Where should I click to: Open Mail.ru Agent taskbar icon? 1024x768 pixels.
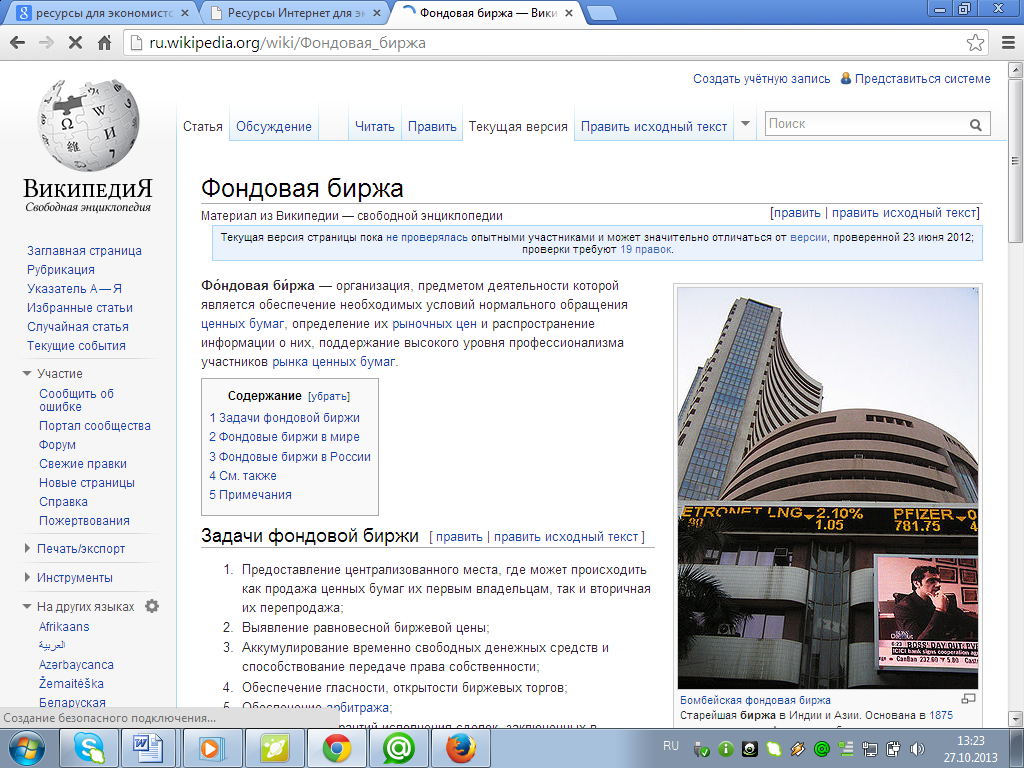[398, 748]
